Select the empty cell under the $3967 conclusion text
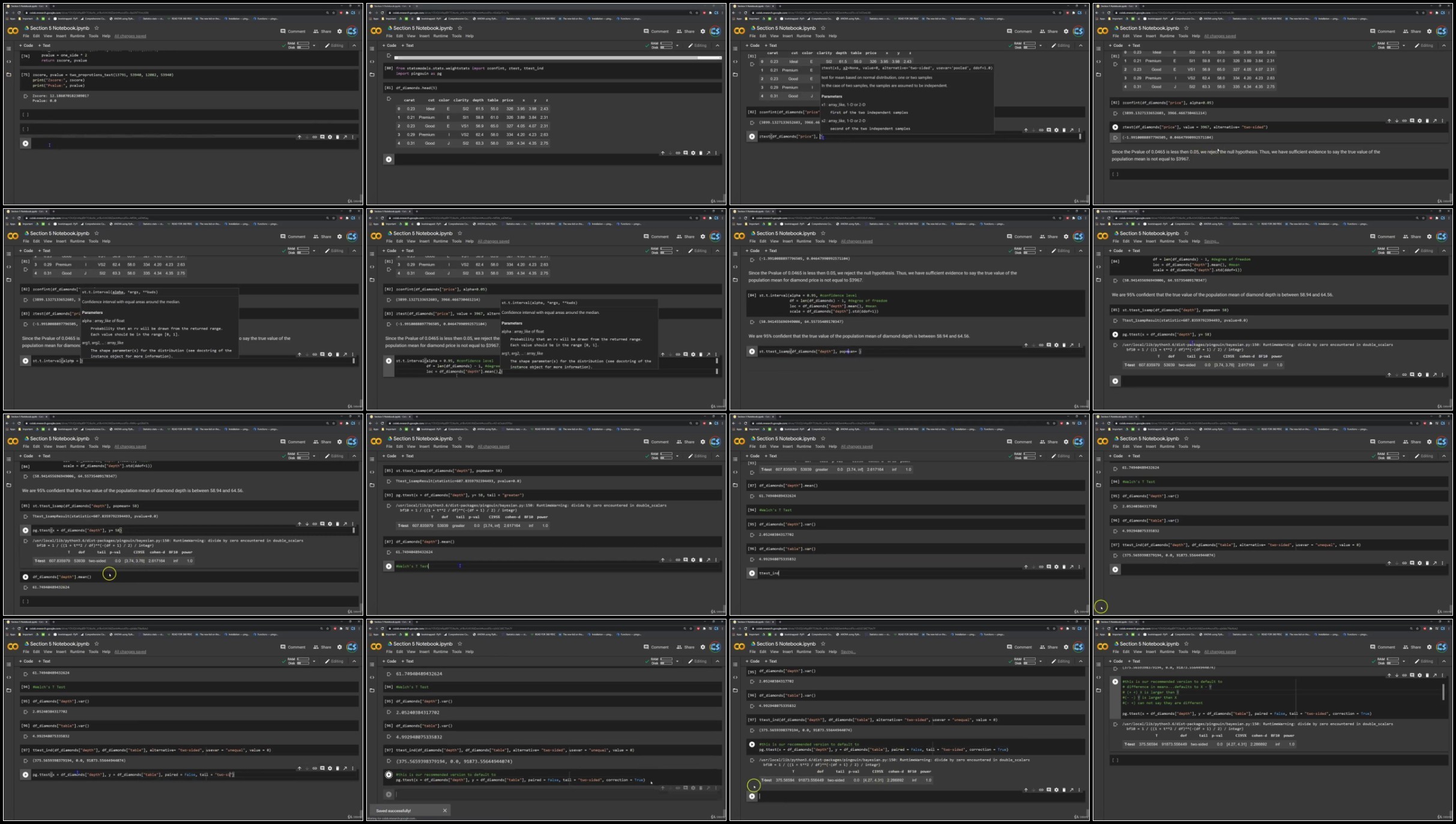Image resolution: width=1456 pixels, height=824 pixels. coord(1279,174)
